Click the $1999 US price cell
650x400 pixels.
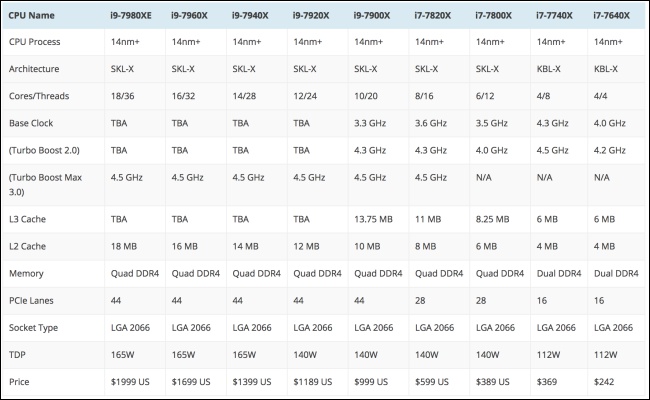tap(130, 382)
